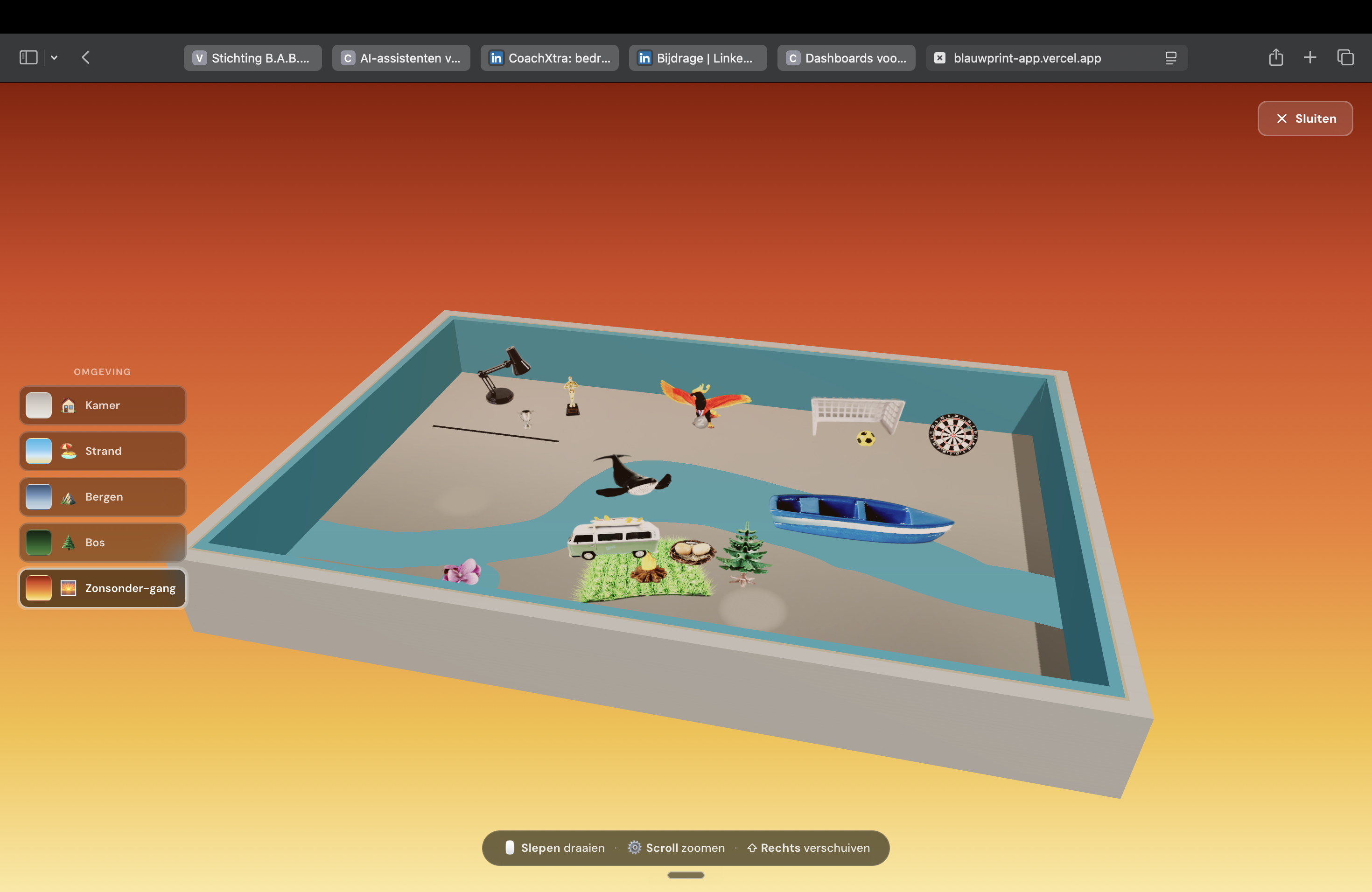Viewport: 1372px width, 892px height.
Task: Click the house emoji beside Kamer
Action: pos(69,406)
